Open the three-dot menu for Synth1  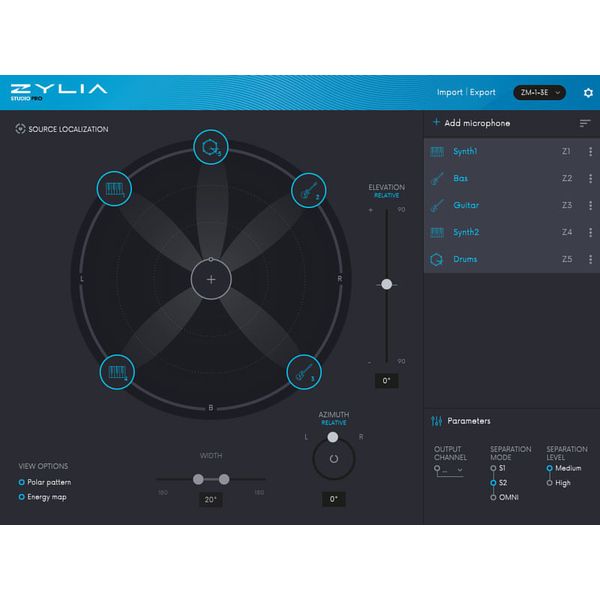pyautogui.click(x=590, y=152)
